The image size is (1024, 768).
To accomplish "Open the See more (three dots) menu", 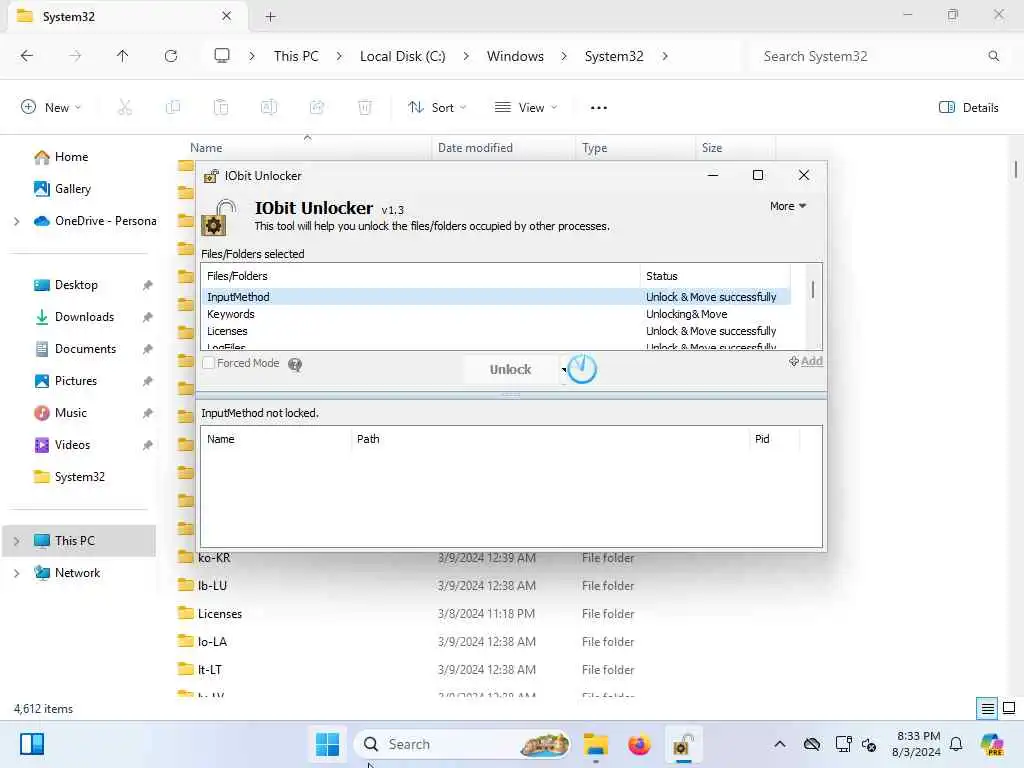I will click(599, 108).
